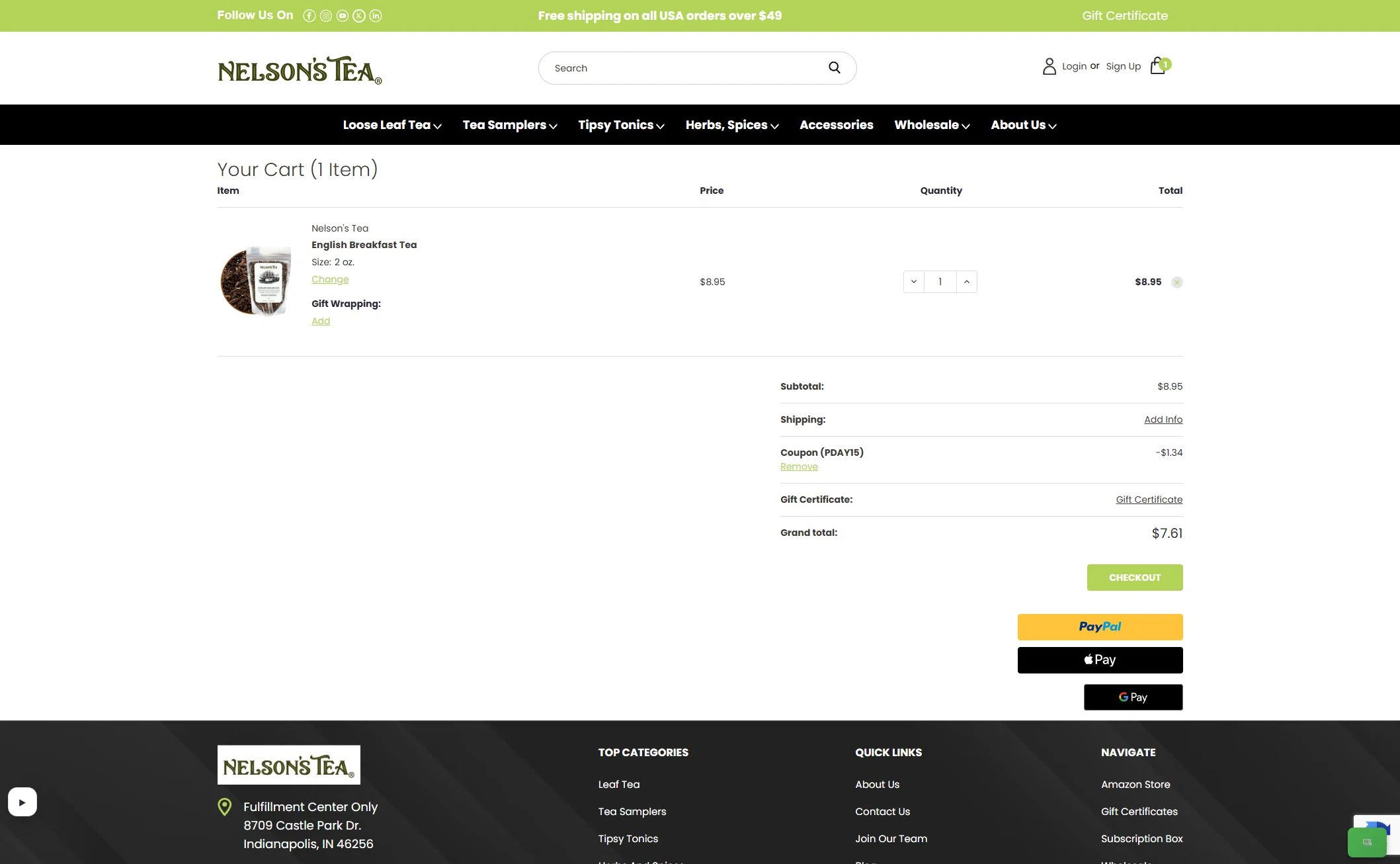Expand the Tea Samplers nav dropdown

[510, 125]
